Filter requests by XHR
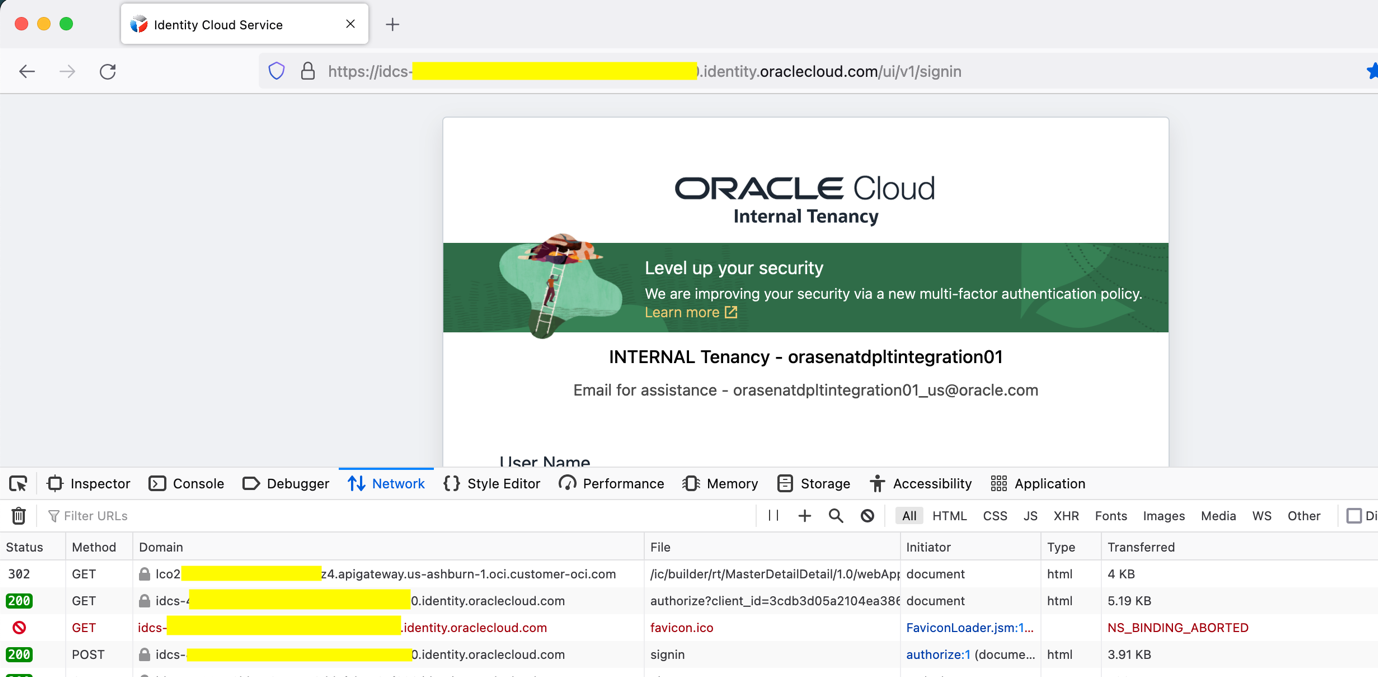Viewport: 1378px width, 677px height. 1066,516
